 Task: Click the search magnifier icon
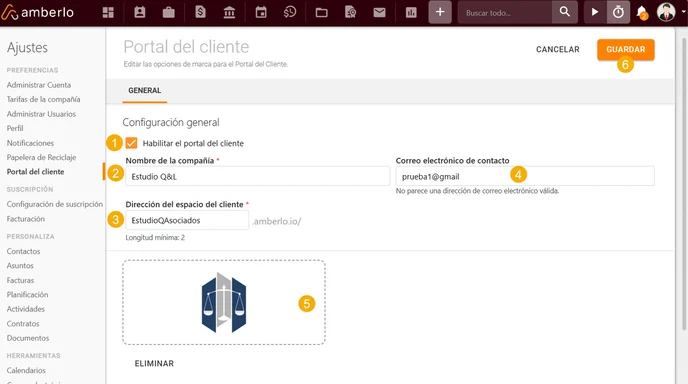click(x=565, y=12)
